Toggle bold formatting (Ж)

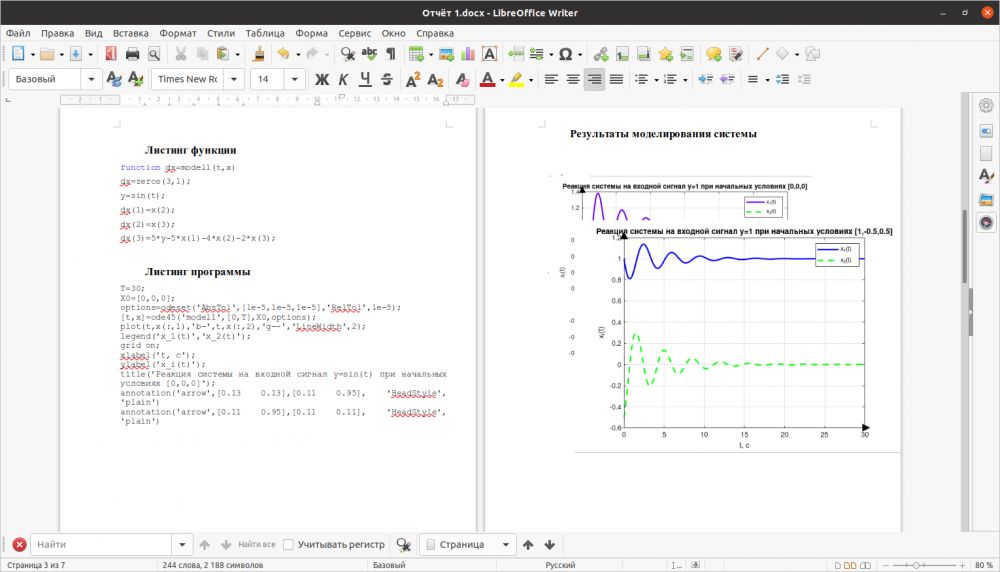click(x=322, y=79)
